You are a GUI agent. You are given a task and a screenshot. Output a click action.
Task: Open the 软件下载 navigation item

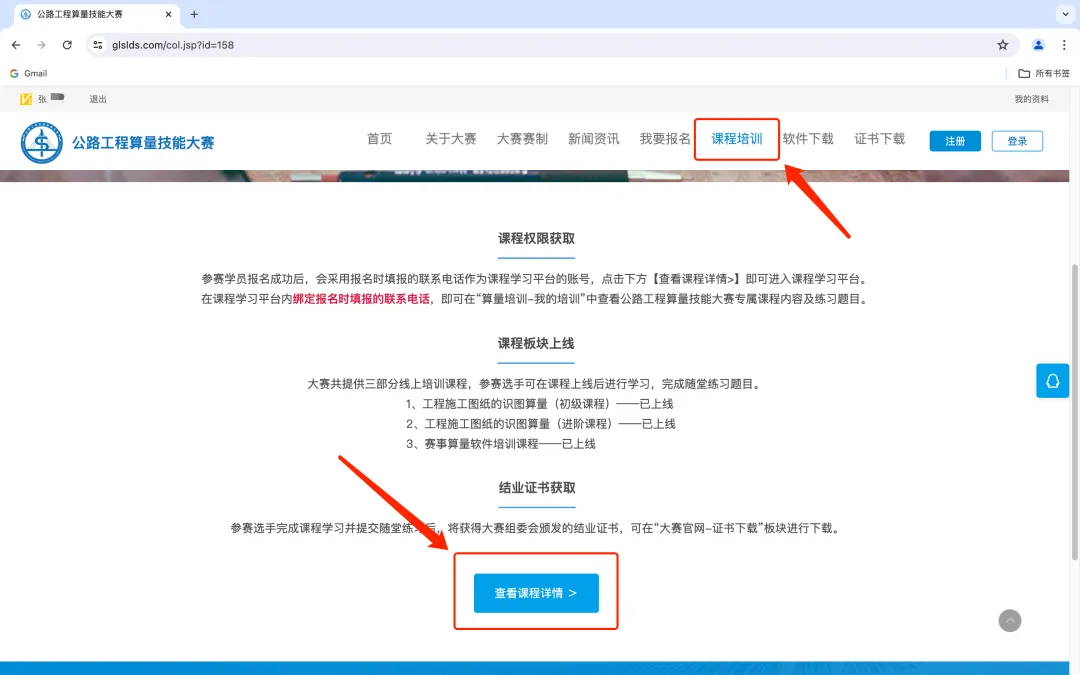[x=808, y=139]
